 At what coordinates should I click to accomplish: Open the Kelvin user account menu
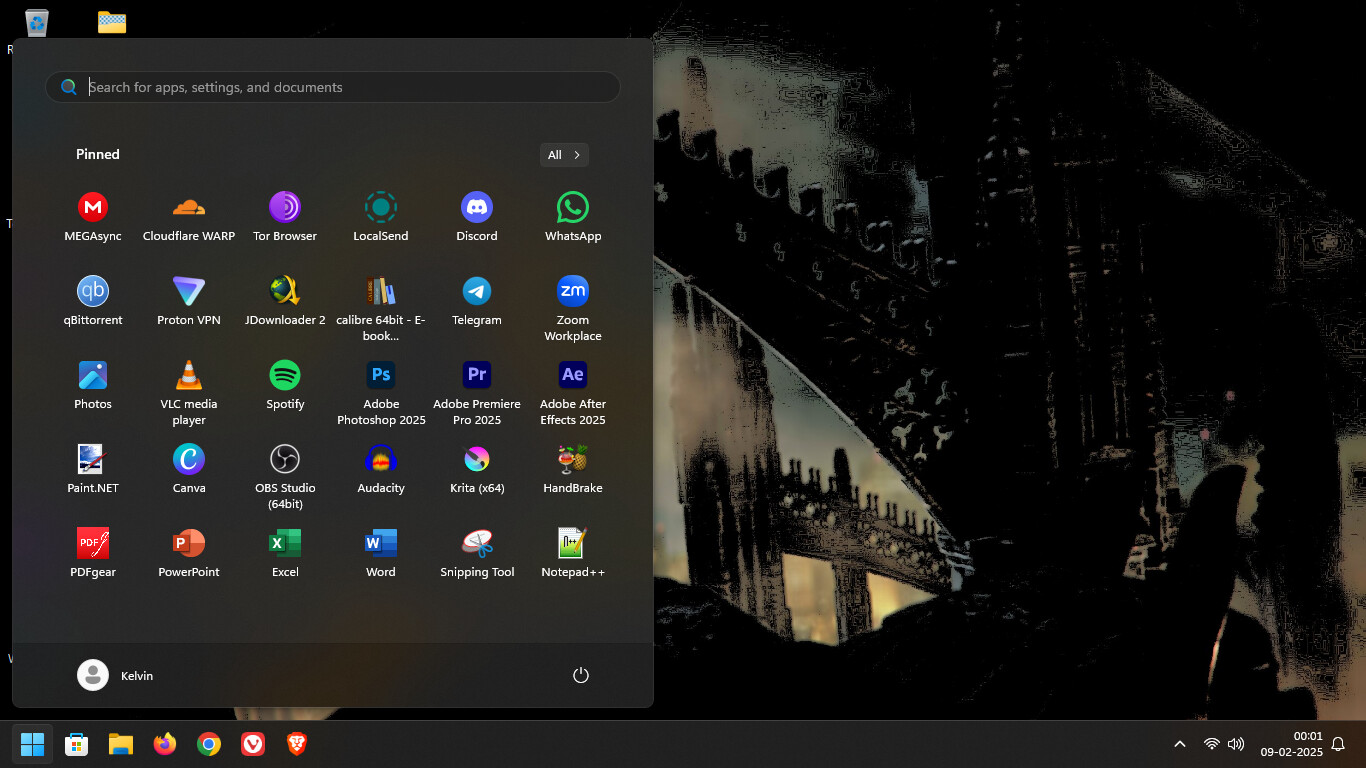(x=116, y=676)
